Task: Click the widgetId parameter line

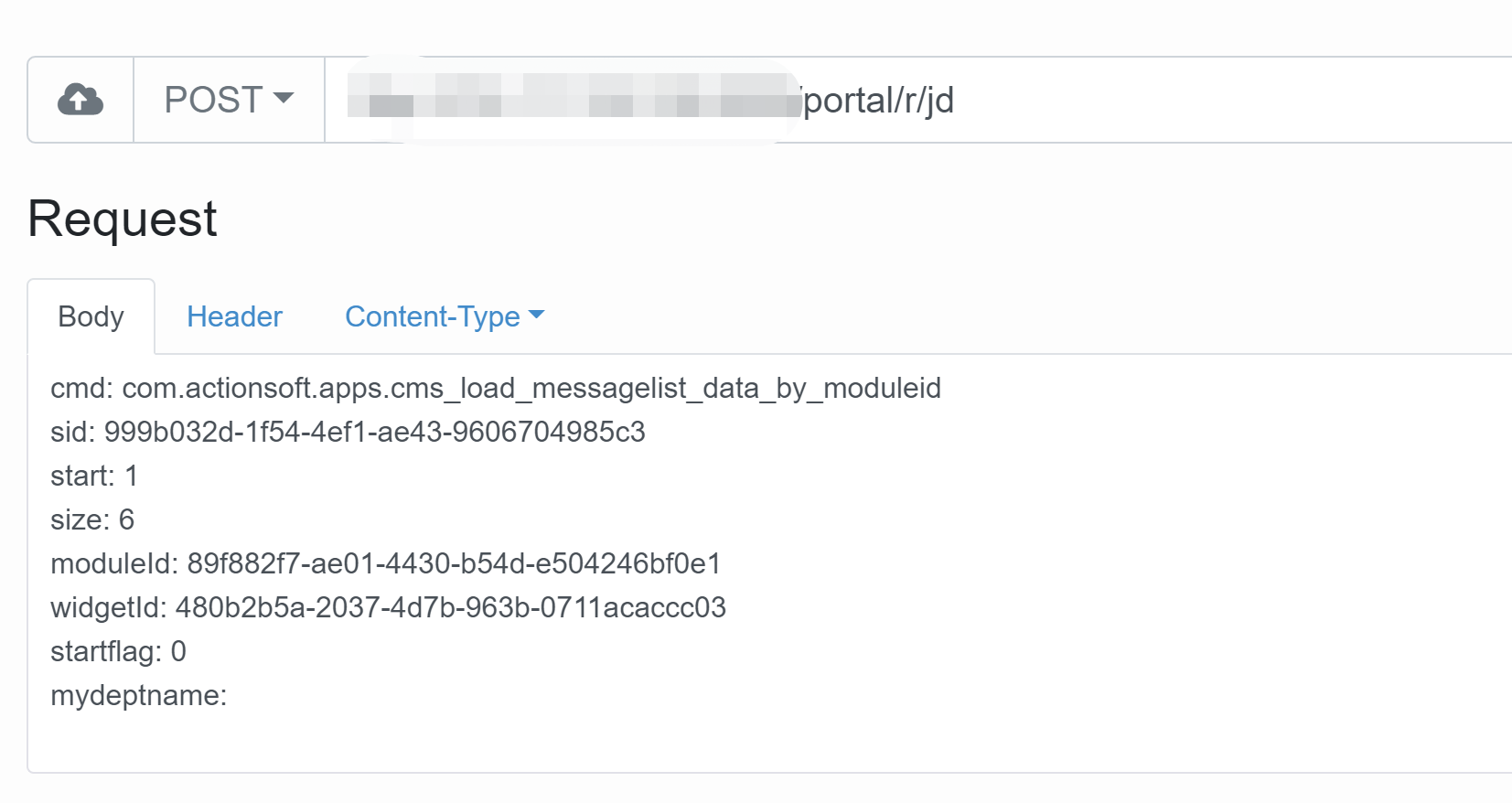Action: pyautogui.click(x=389, y=607)
